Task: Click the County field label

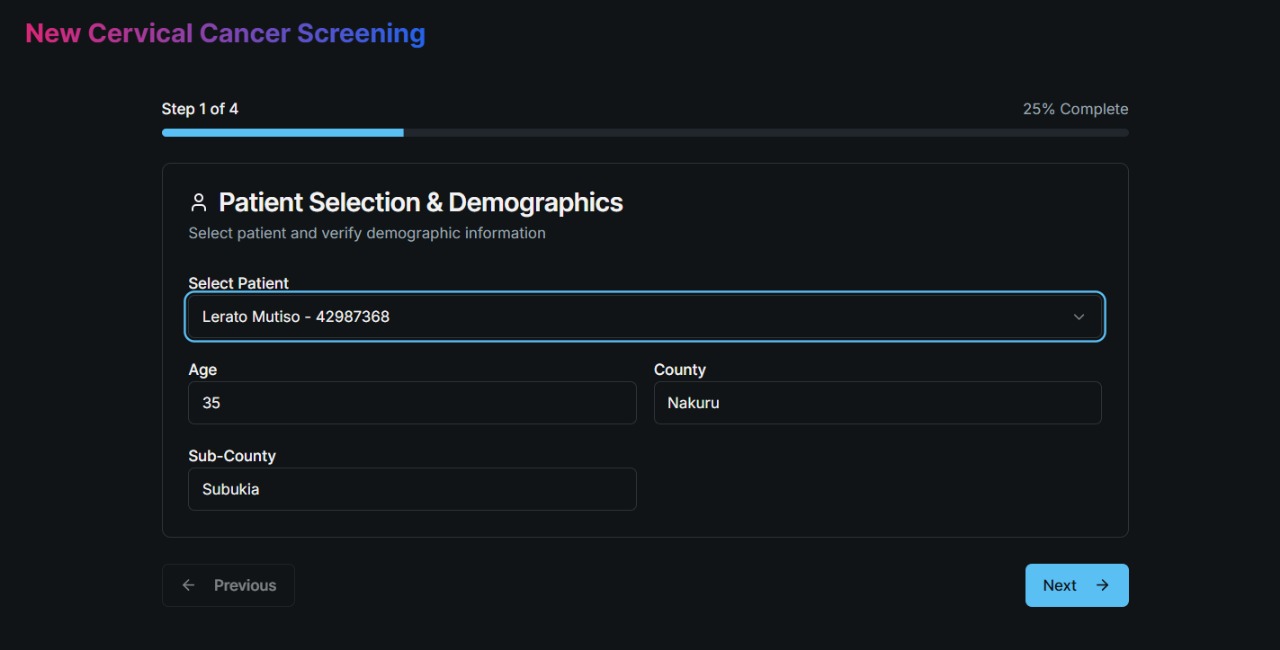Action: [x=679, y=370]
